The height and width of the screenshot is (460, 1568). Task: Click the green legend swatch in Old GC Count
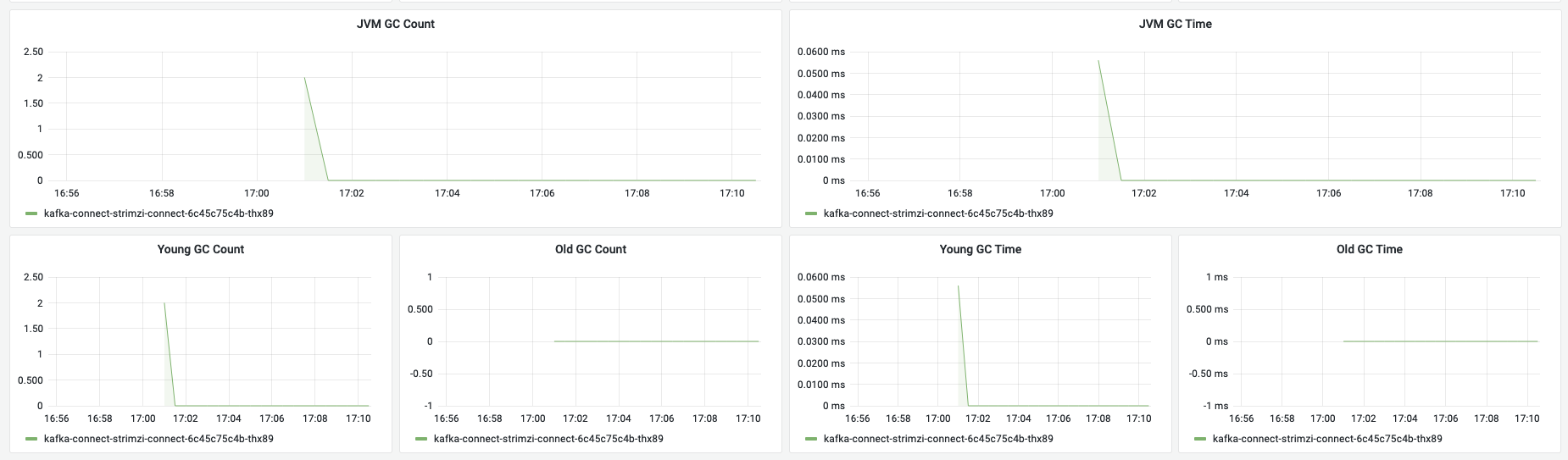[421, 439]
